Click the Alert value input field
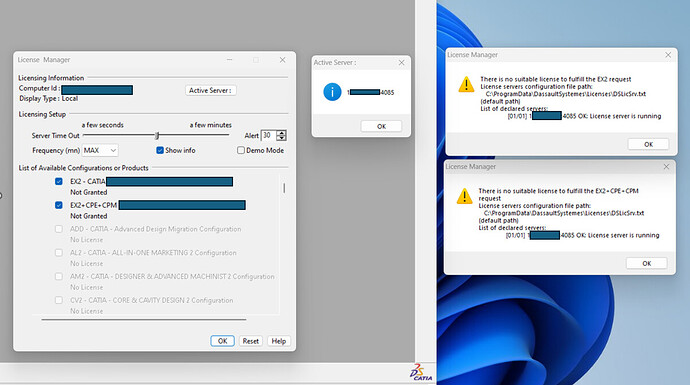The image size is (690, 385). pyautogui.click(x=268, y=136)
